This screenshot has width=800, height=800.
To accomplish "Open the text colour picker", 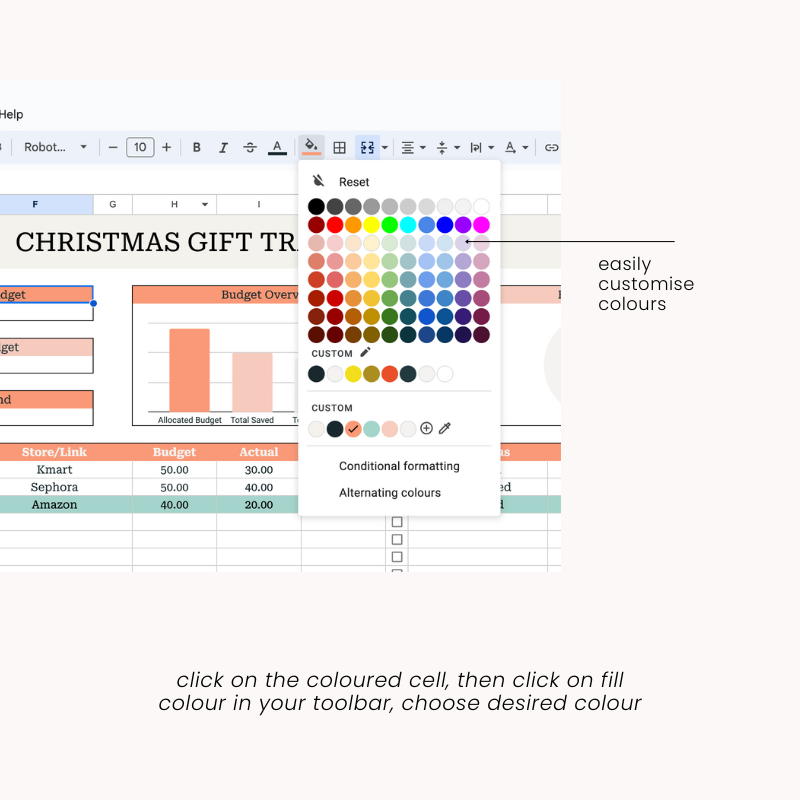I will click(277, 147).
